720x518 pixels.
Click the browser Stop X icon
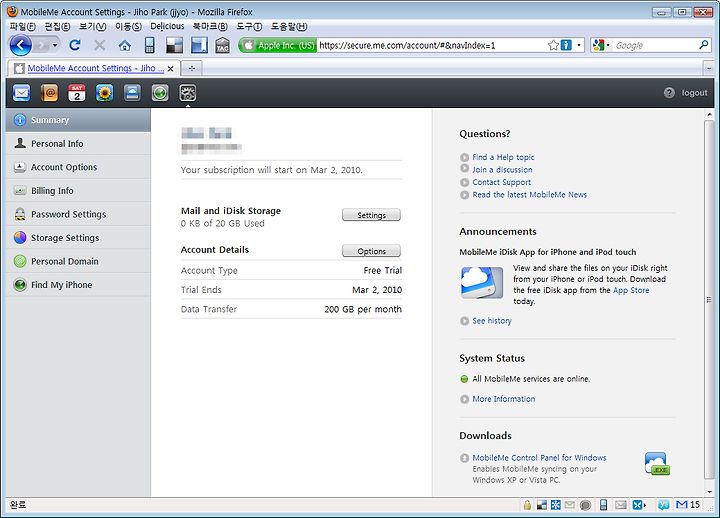coord(99,45)
